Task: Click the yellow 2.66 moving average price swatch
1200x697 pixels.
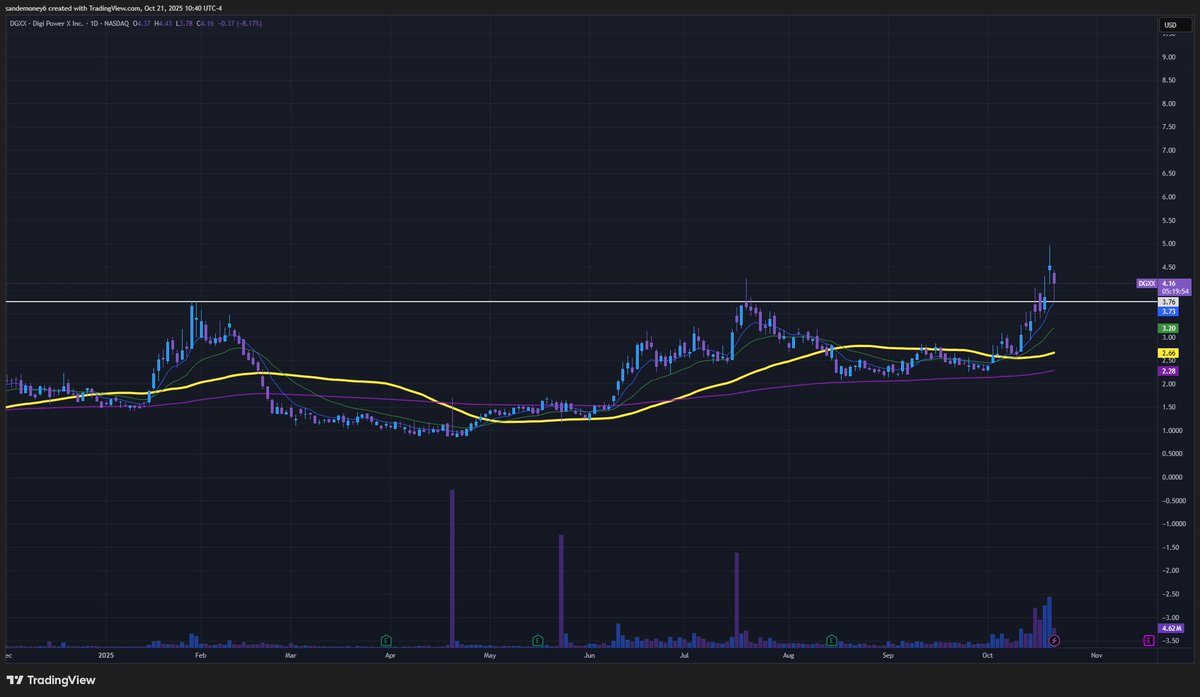Action: tap(1167, 352)
